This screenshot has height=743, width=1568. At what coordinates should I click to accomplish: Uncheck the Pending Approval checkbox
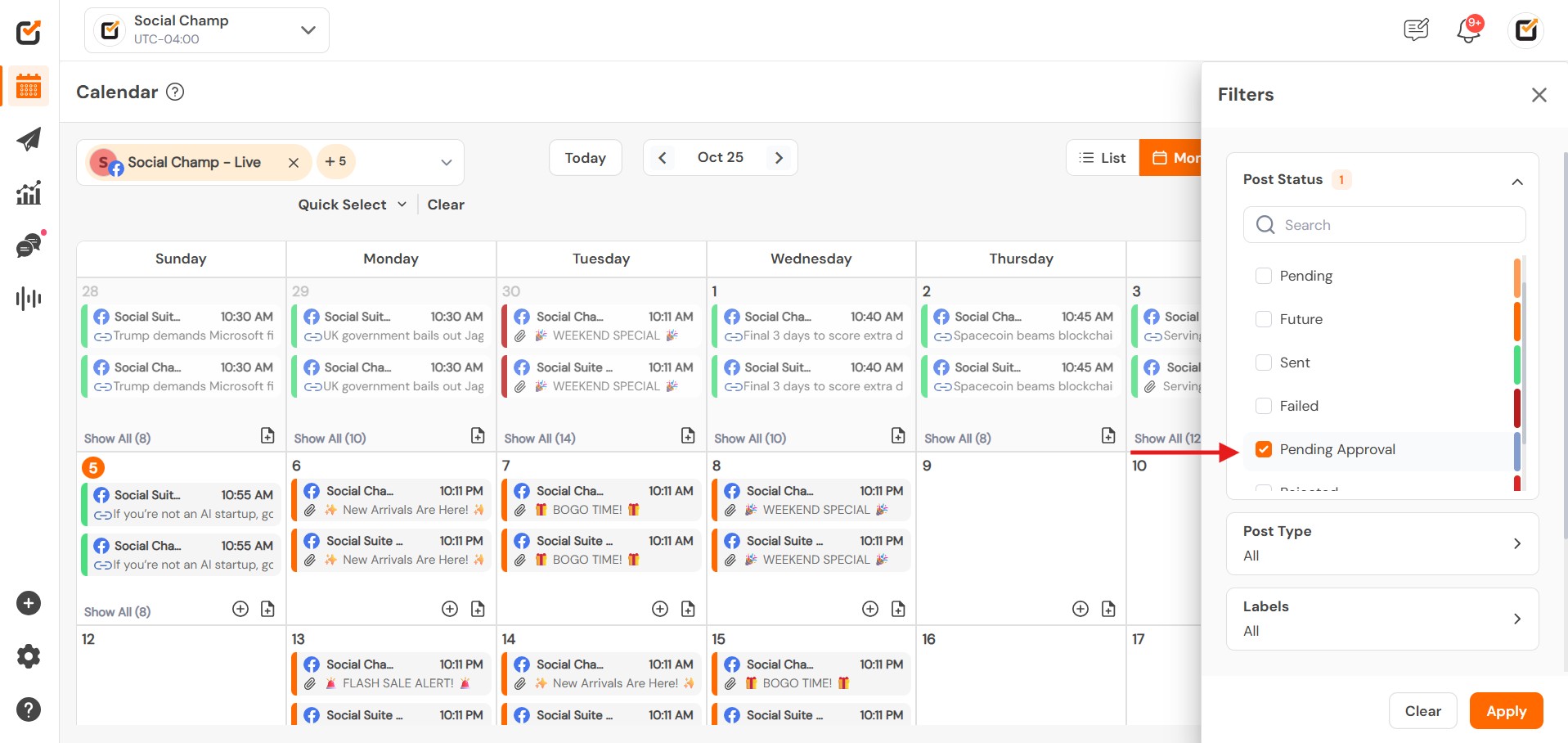tap(1264, 449)
